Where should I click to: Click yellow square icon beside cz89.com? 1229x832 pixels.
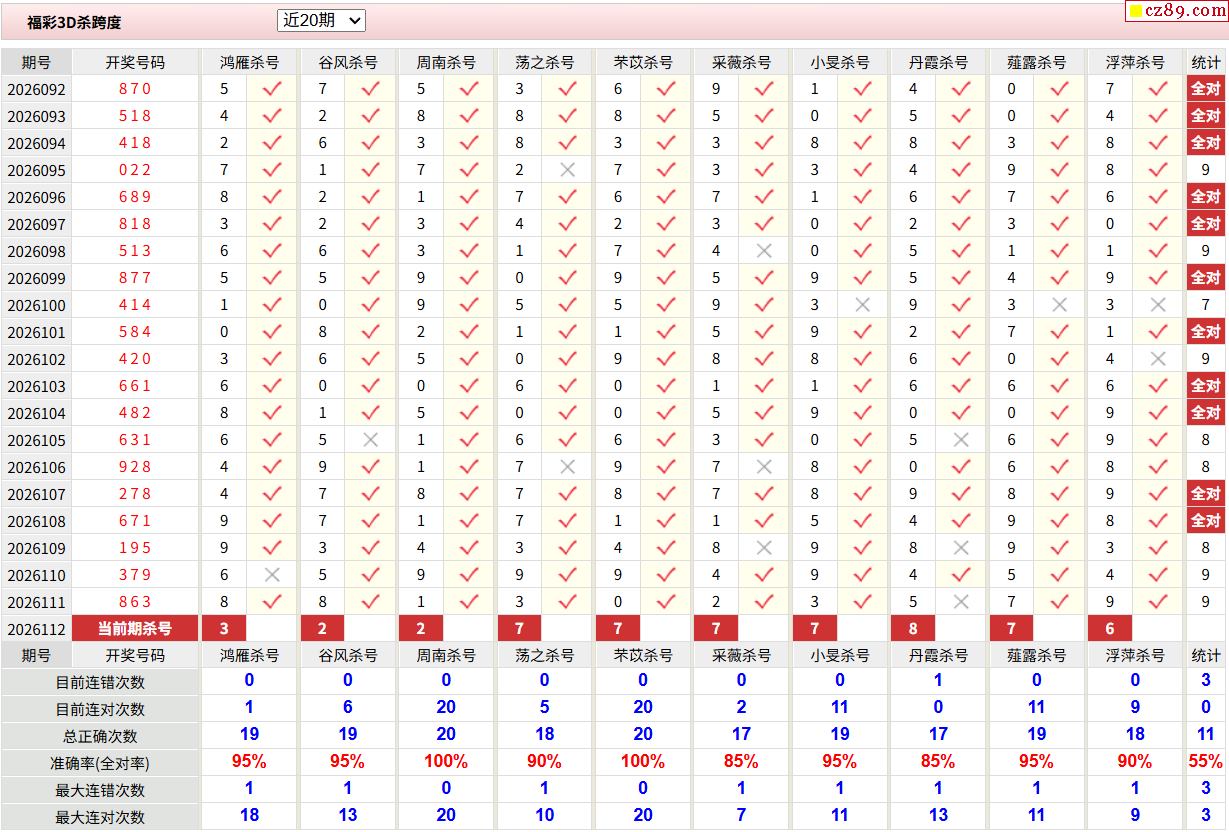pyautogui.click(x=1136, y=12)
